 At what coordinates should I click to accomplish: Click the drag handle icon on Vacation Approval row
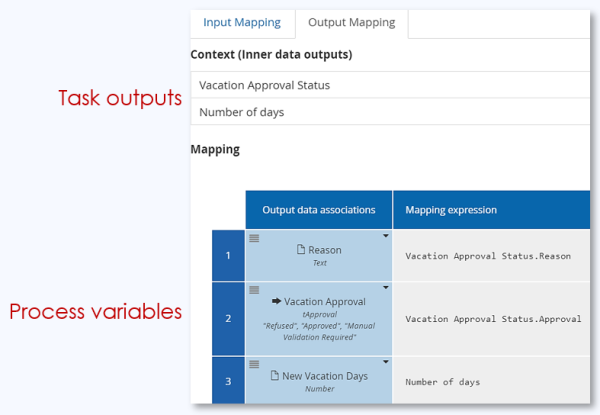click(254, 290)
